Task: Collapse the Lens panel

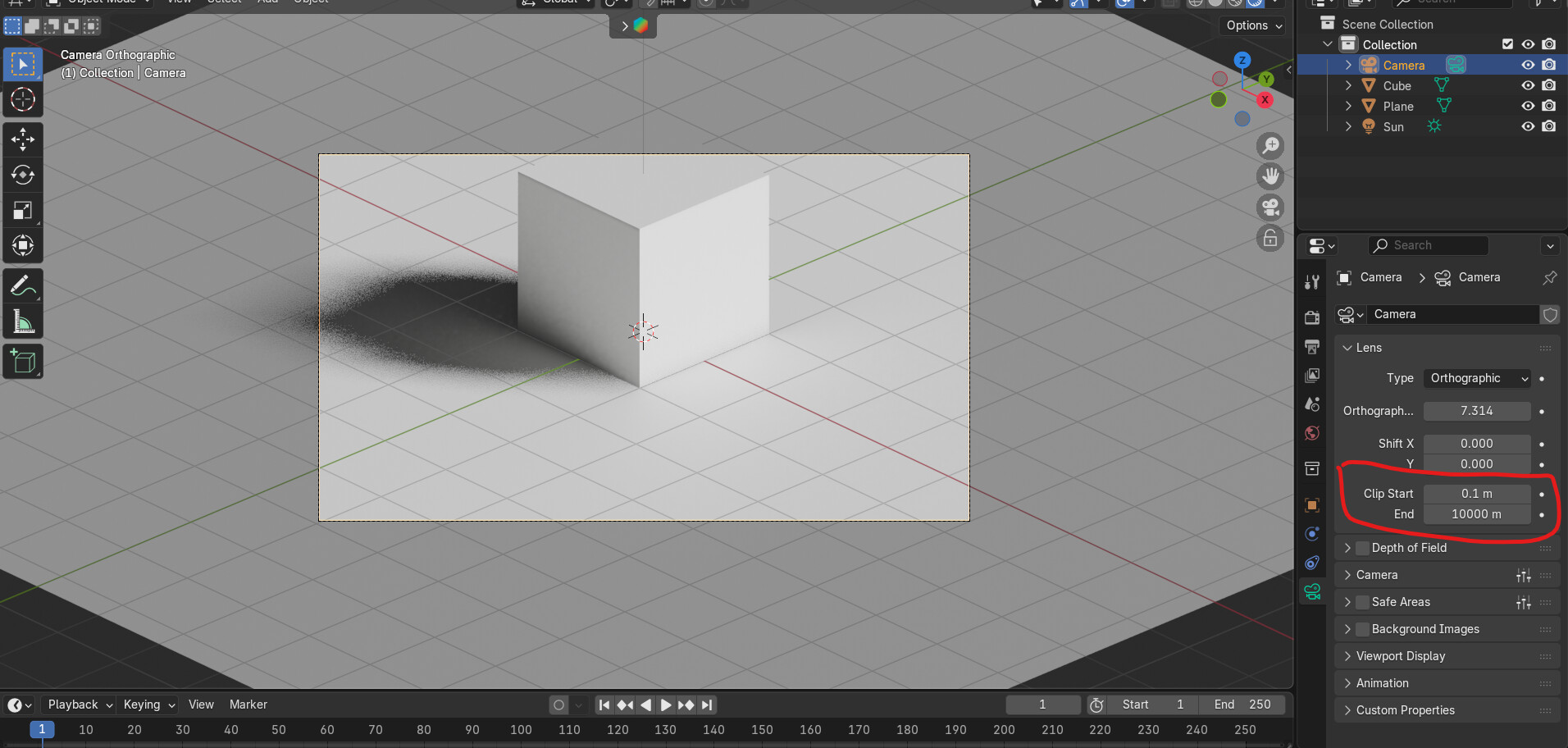Action: [x=1347, y=348]
